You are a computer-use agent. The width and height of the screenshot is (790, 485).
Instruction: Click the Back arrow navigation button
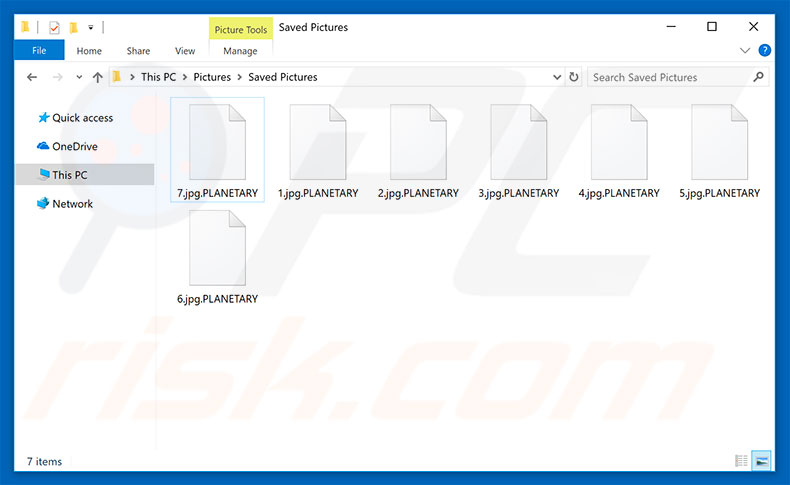(32, 77)
